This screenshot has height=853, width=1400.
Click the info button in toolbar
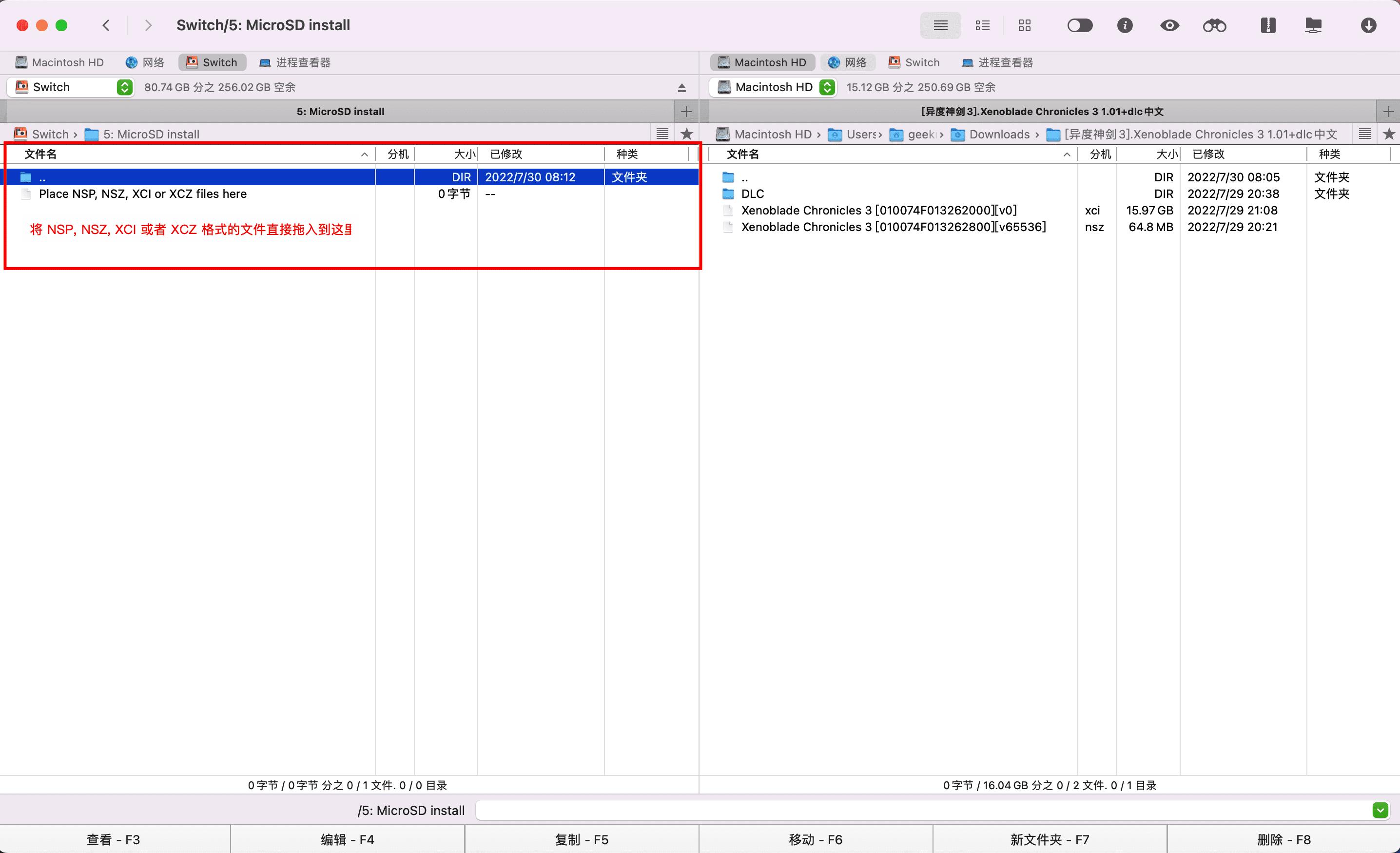pos(1125,25)
